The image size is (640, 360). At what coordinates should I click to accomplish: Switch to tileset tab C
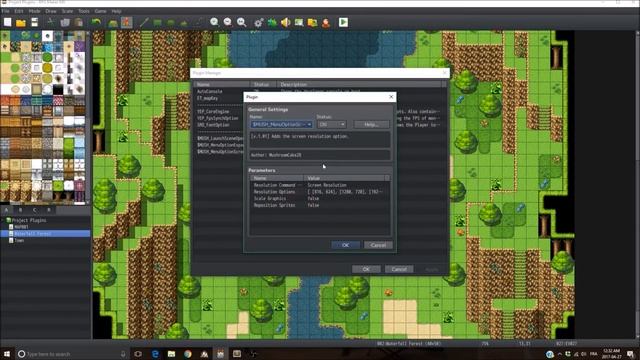tap(35, 210)
